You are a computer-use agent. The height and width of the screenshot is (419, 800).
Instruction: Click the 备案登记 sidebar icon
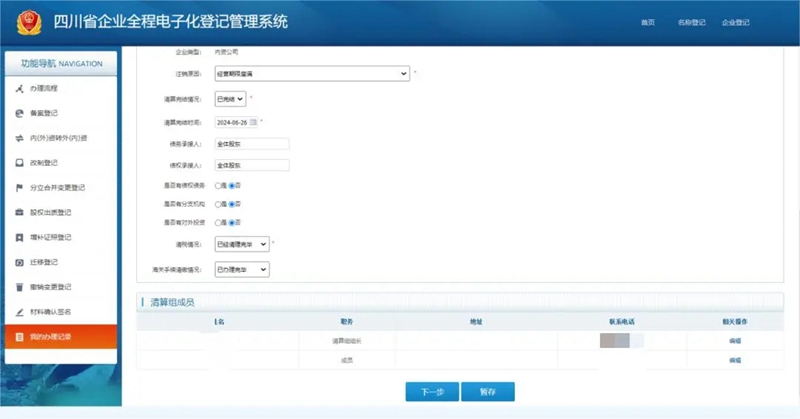click(19, 113)
